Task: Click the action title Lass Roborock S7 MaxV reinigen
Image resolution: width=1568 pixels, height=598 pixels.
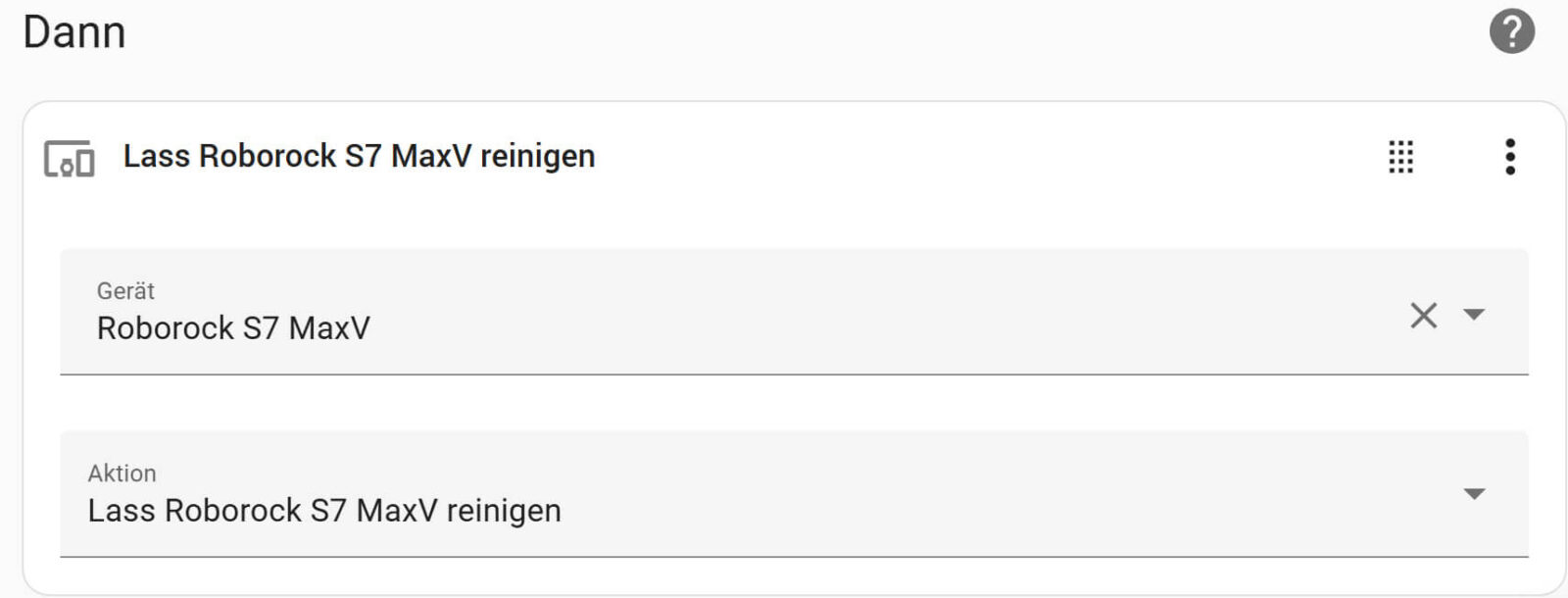Action: tap(358, 155)
